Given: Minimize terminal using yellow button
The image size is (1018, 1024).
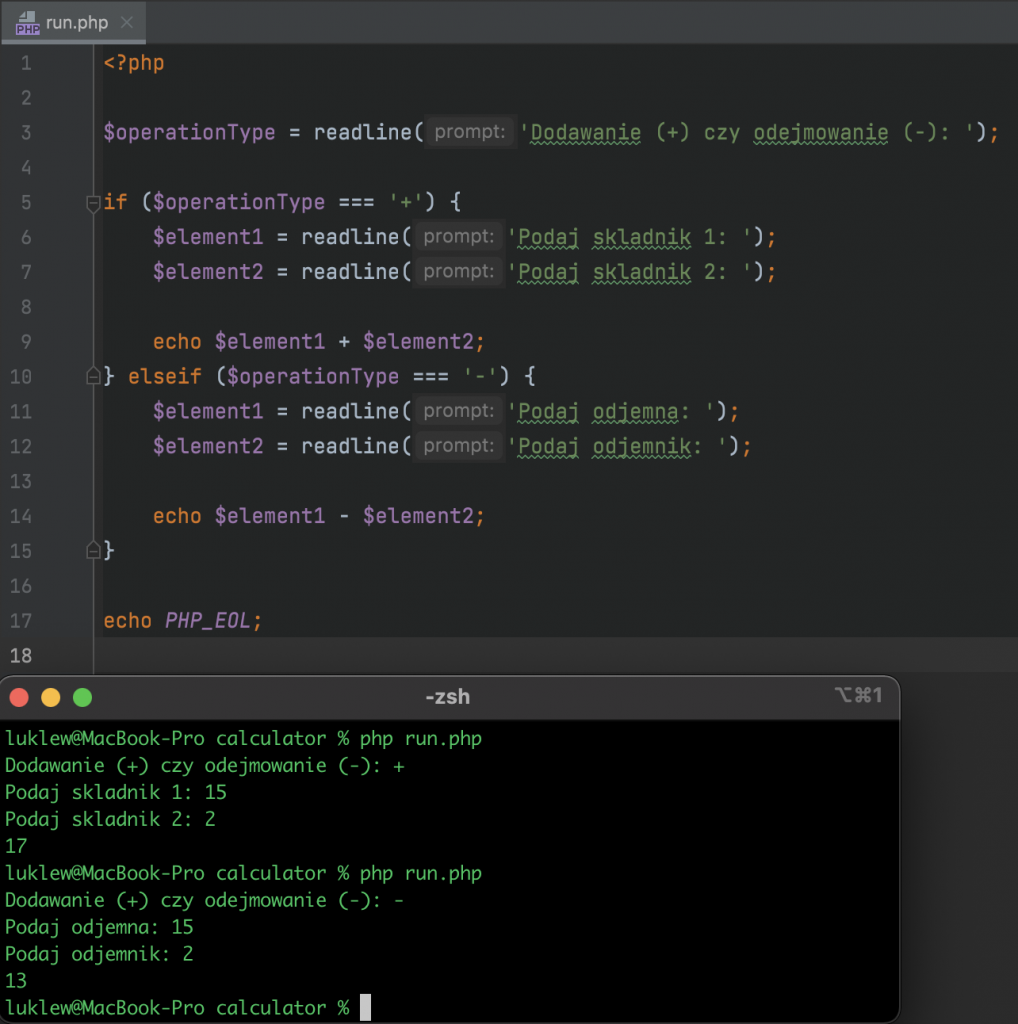Looking at the screenshot, I should (x=51, y=697).
